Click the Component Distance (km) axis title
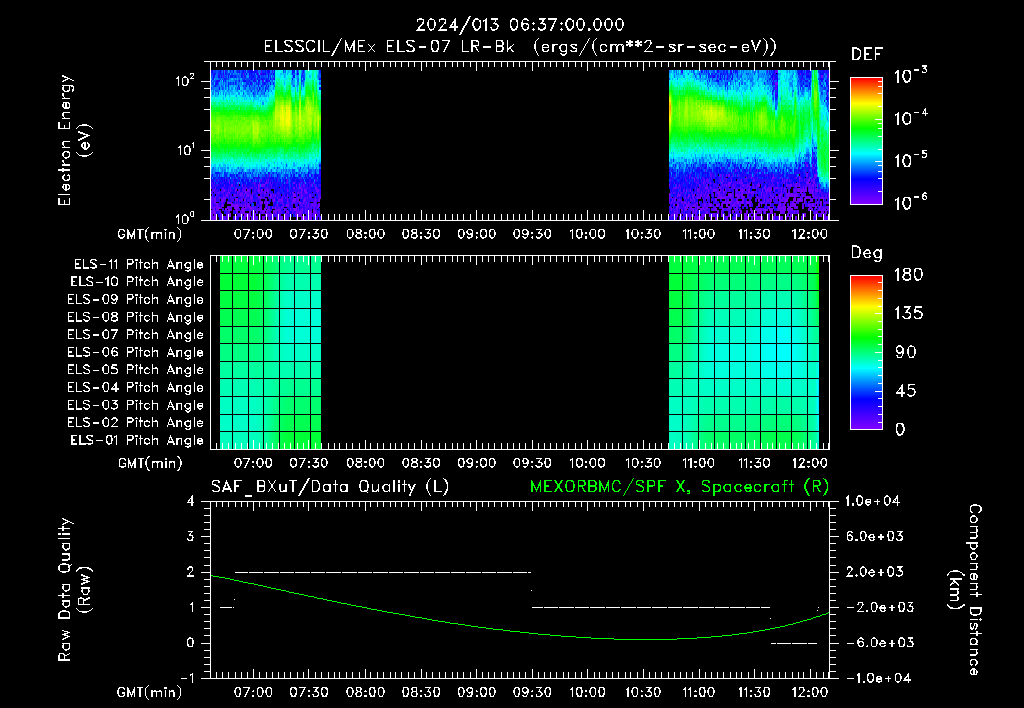This screenshot has width=1024, height=708. (x=965, y=590)
